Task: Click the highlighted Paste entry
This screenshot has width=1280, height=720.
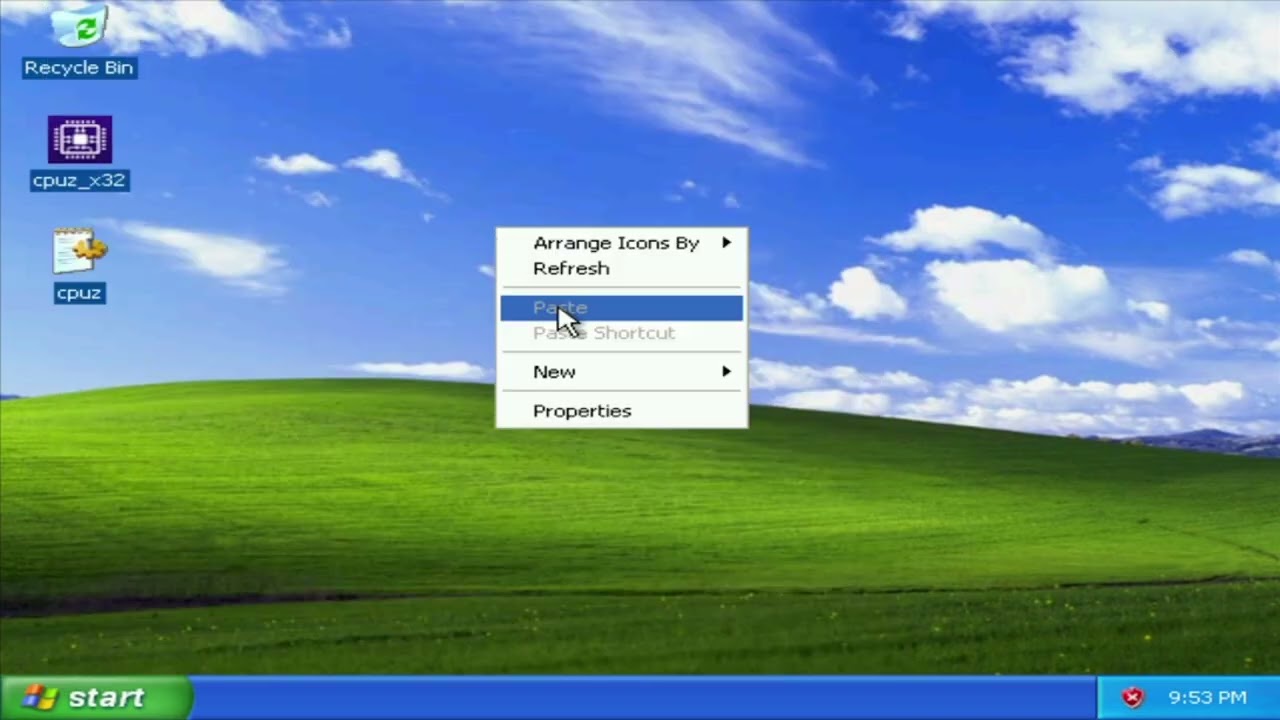Action: click(621, 308)
